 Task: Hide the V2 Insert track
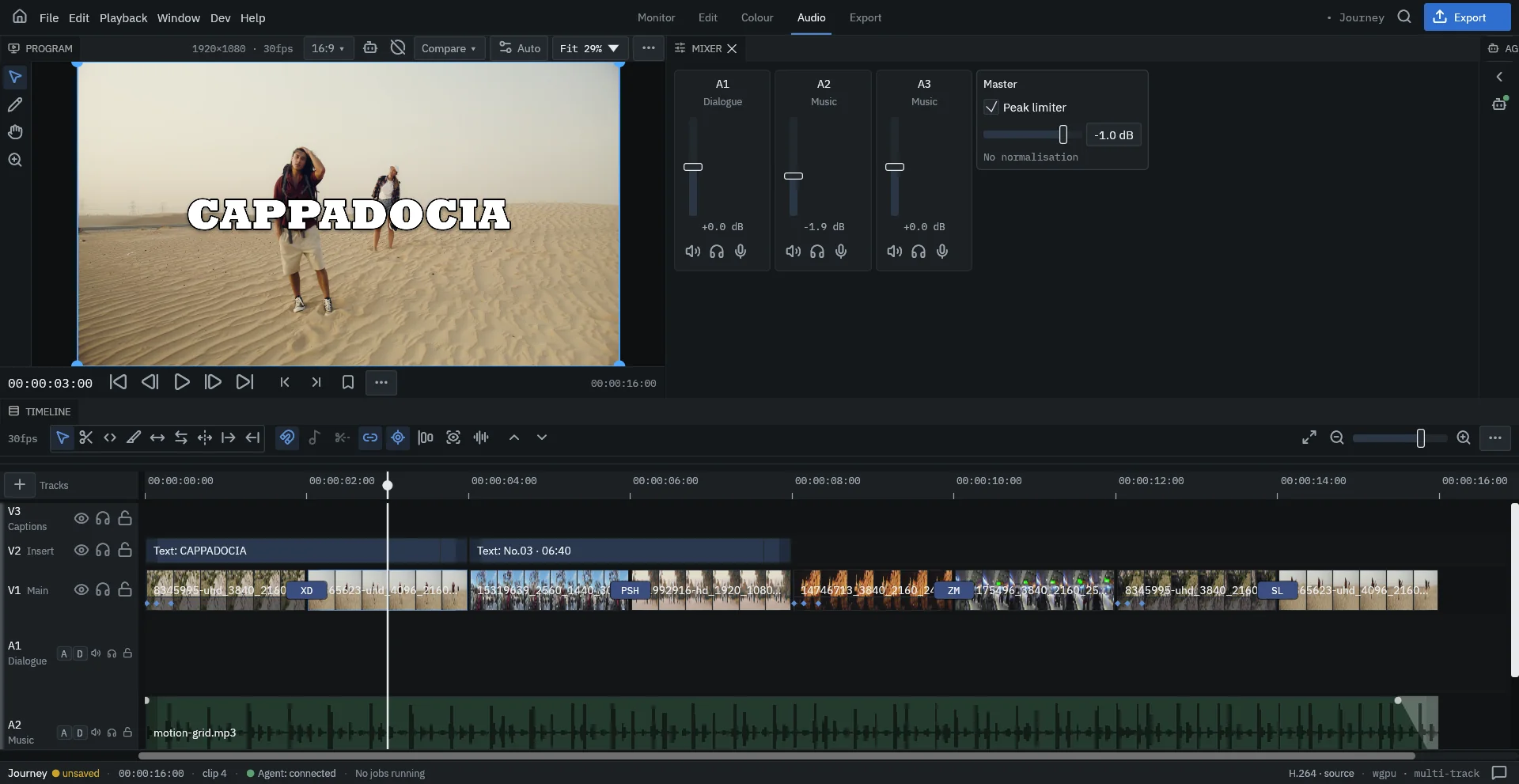(81, 551)
